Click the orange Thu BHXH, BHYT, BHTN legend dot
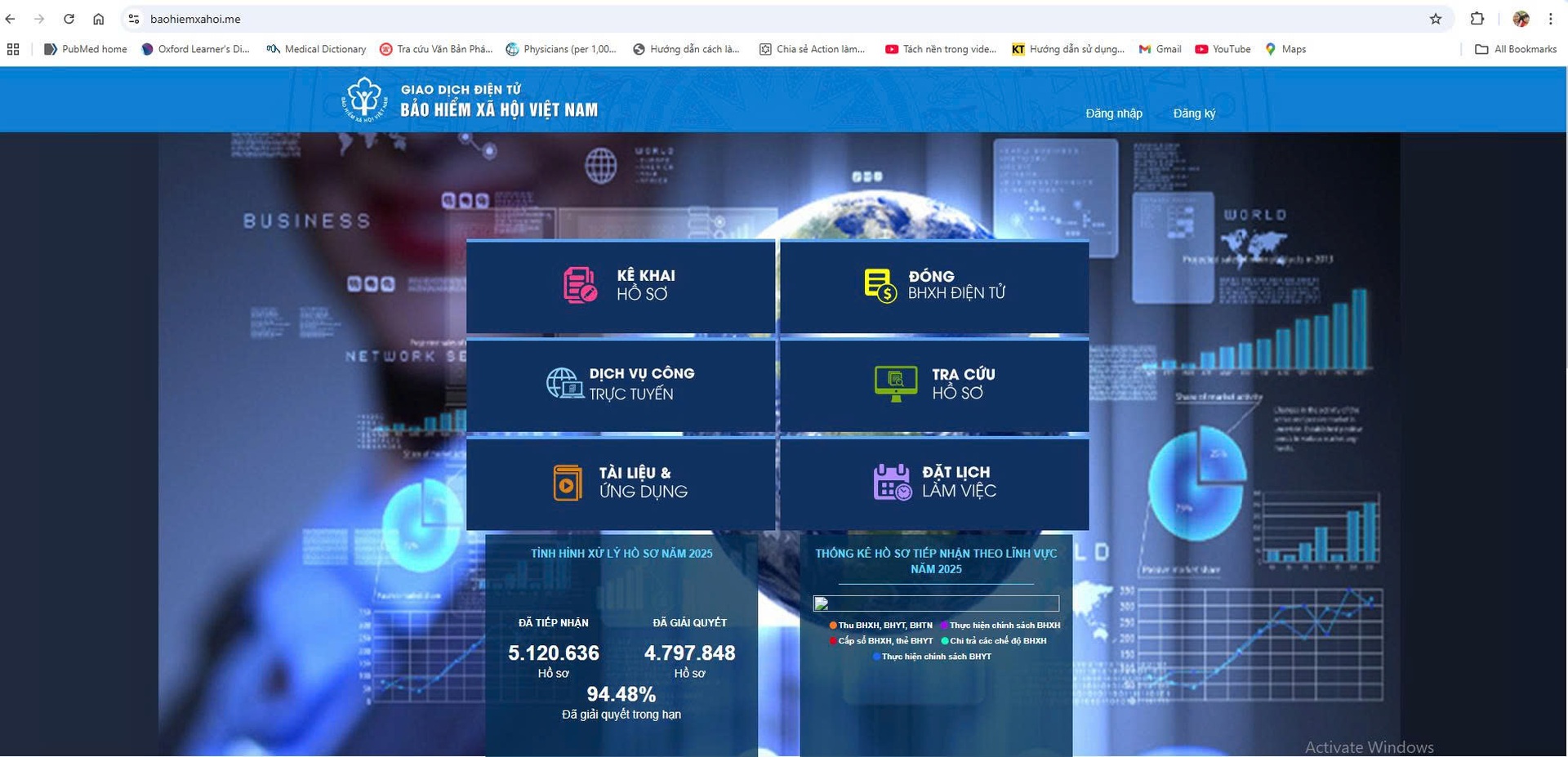This screenshot has height=757, width=1568. (x=833, y=626)
